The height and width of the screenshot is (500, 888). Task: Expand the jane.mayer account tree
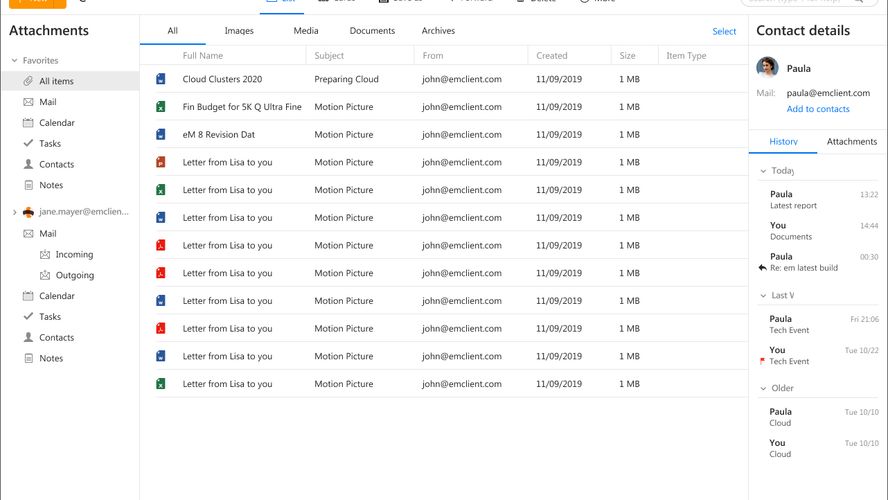pyautogui.click(x=13, y=212)
